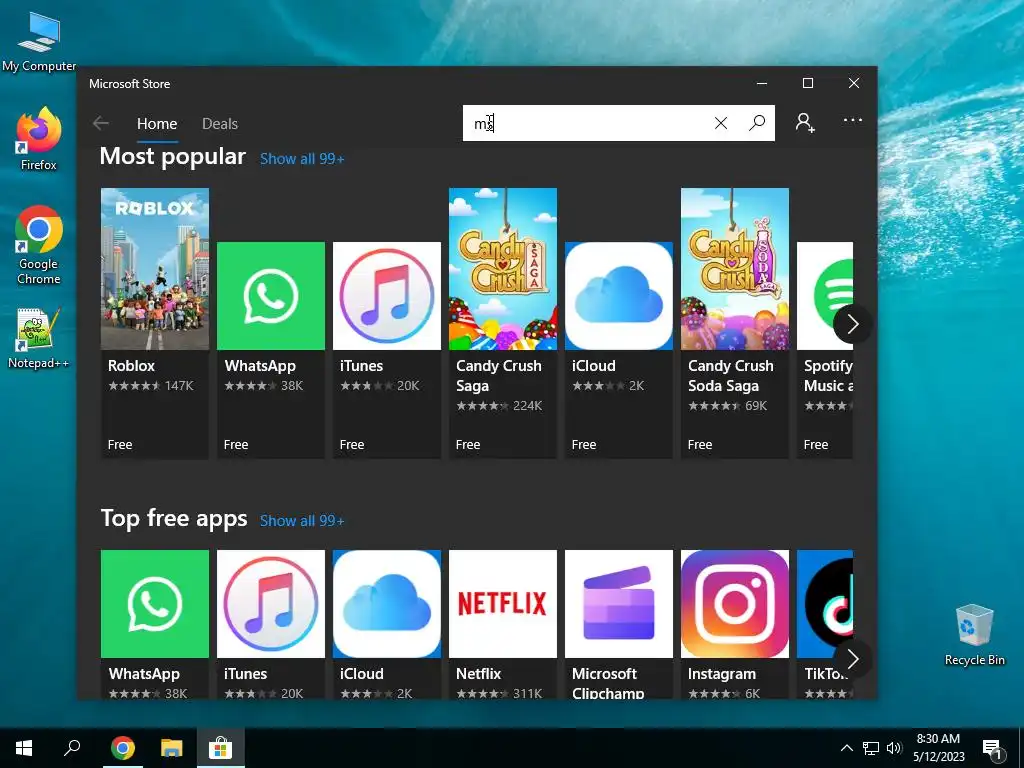Screen dimensions: 1024x768
Task: Open iCloud in Top free apps
Action: pos(387,624)
